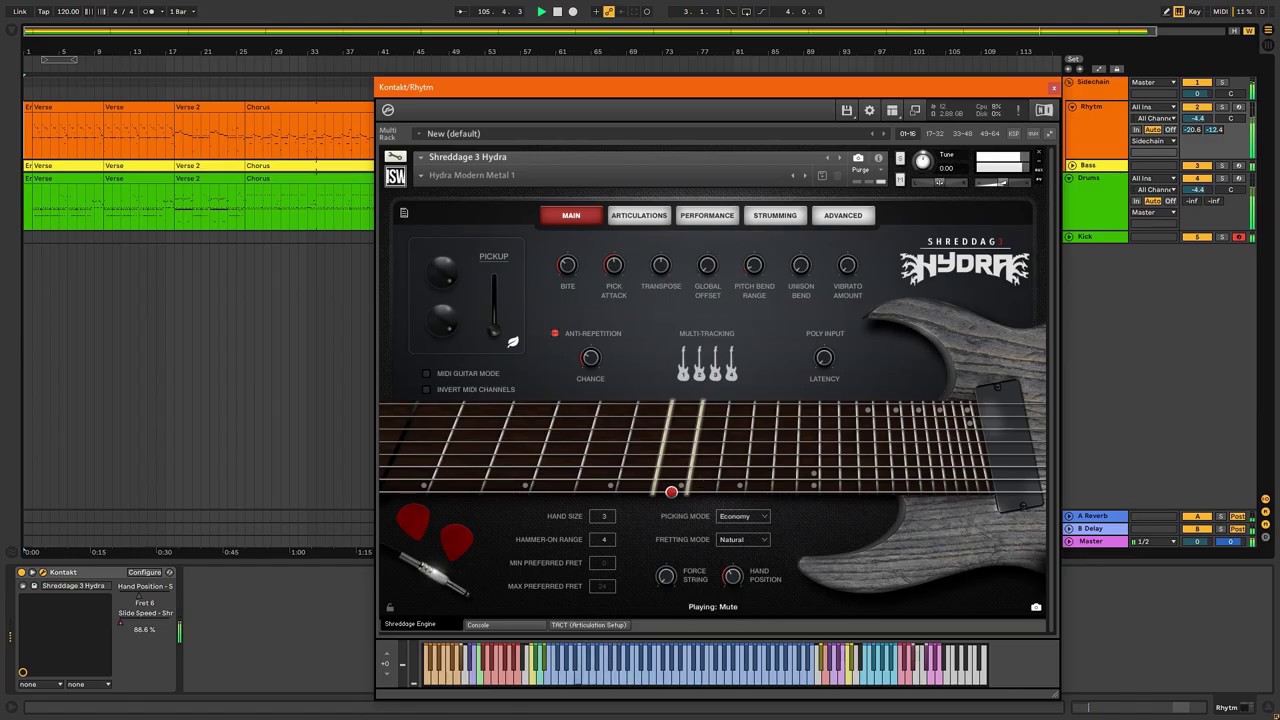
Task: Click the Ableton arrangement Record button
Action: point(573,12)
